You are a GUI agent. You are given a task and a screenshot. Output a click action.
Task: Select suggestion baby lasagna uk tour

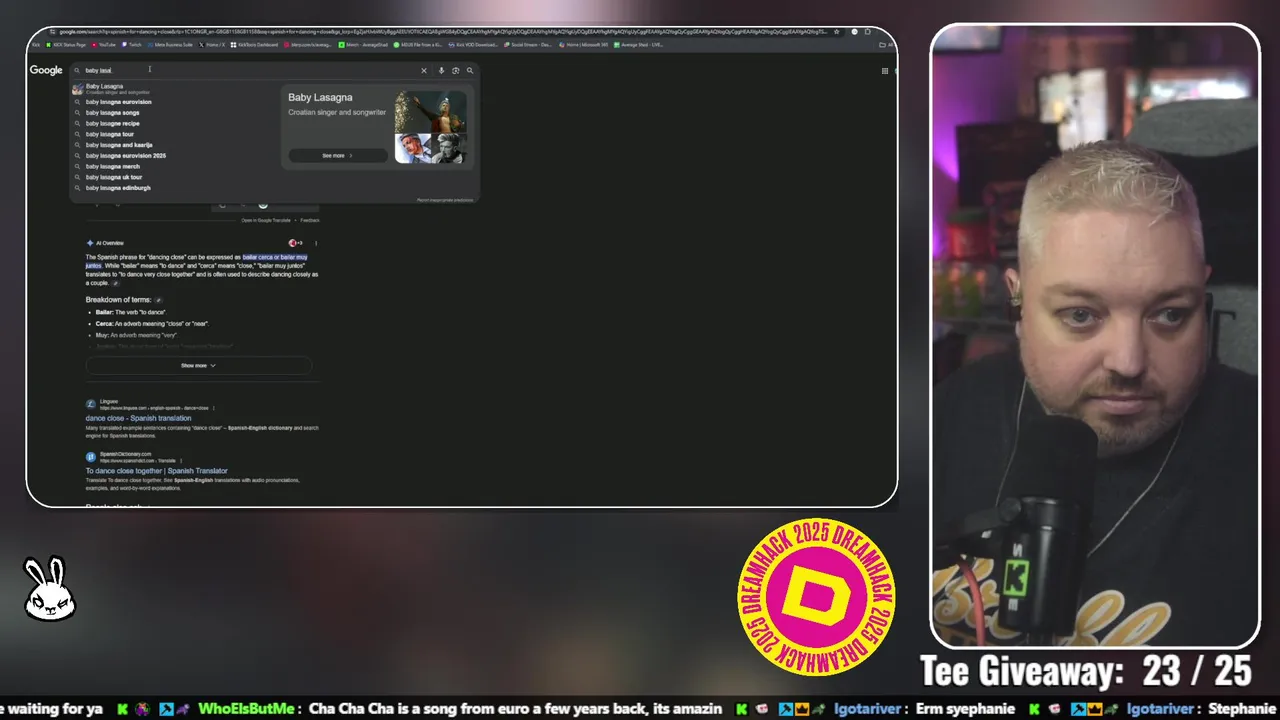coord(113,177)
